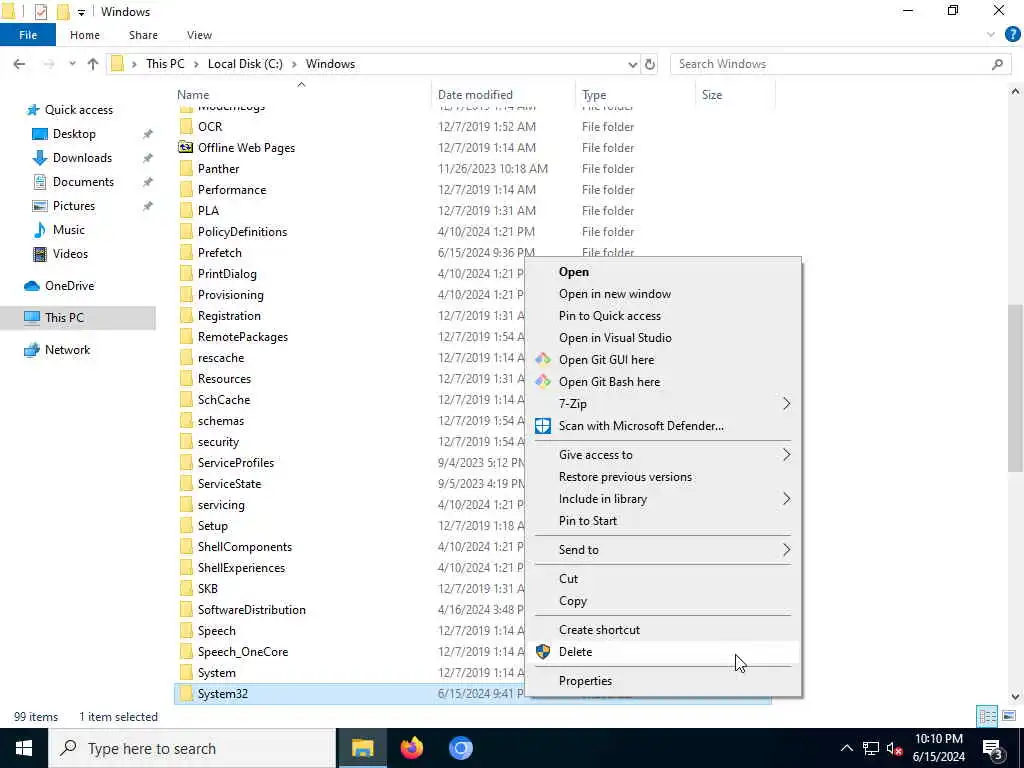Choose Copy from context menu

point(665,601)
